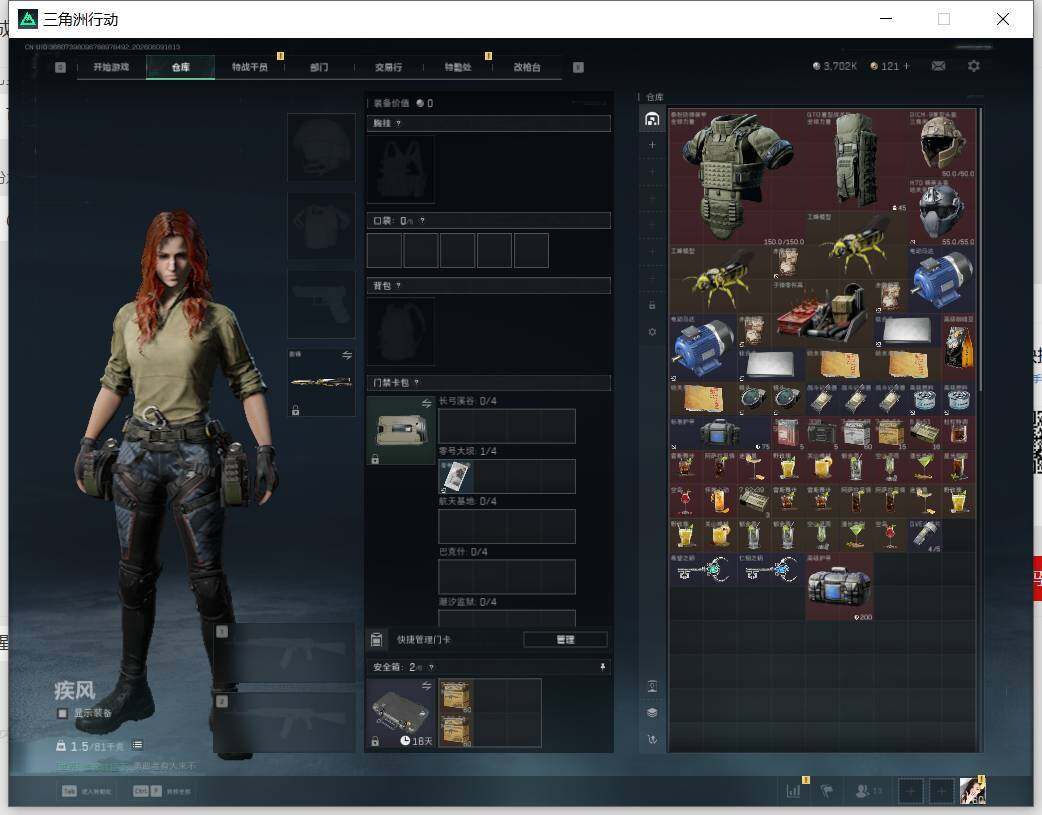Click the previous-tab key icon left of 开始游戏
The image size is (1042, 815).
[x=60, y=67]
